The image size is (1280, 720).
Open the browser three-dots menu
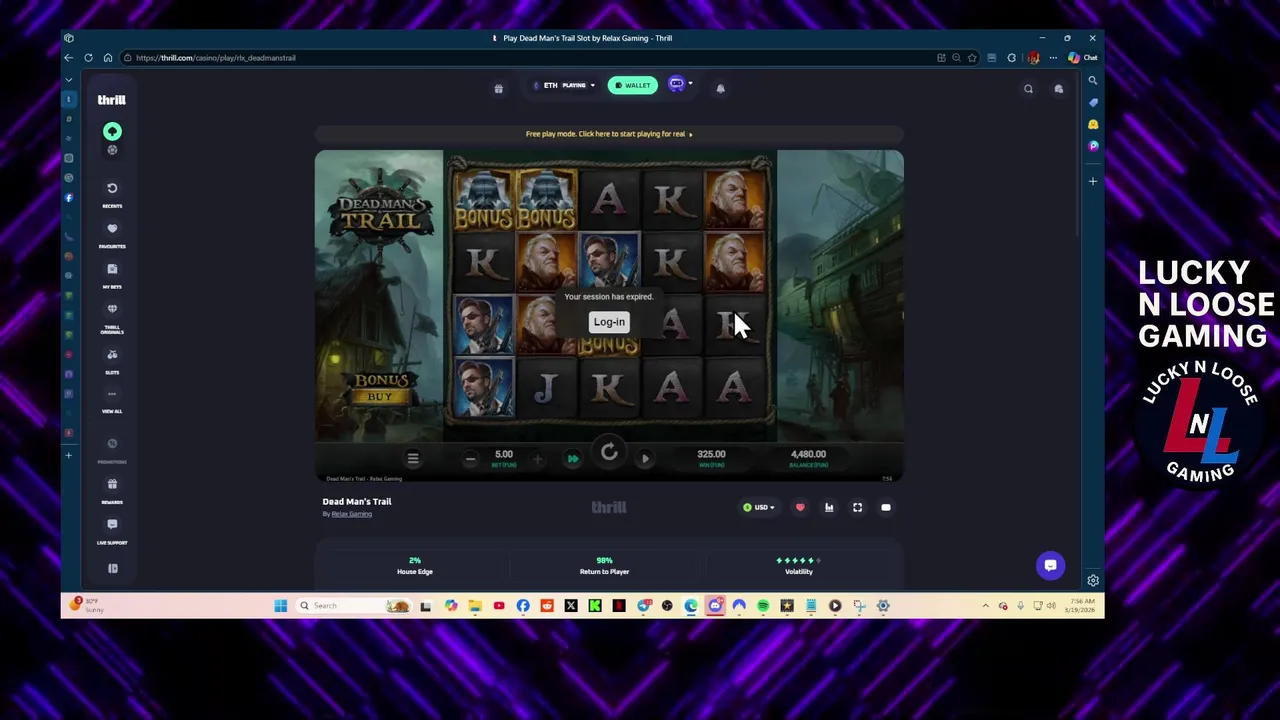click(1052, 58)
